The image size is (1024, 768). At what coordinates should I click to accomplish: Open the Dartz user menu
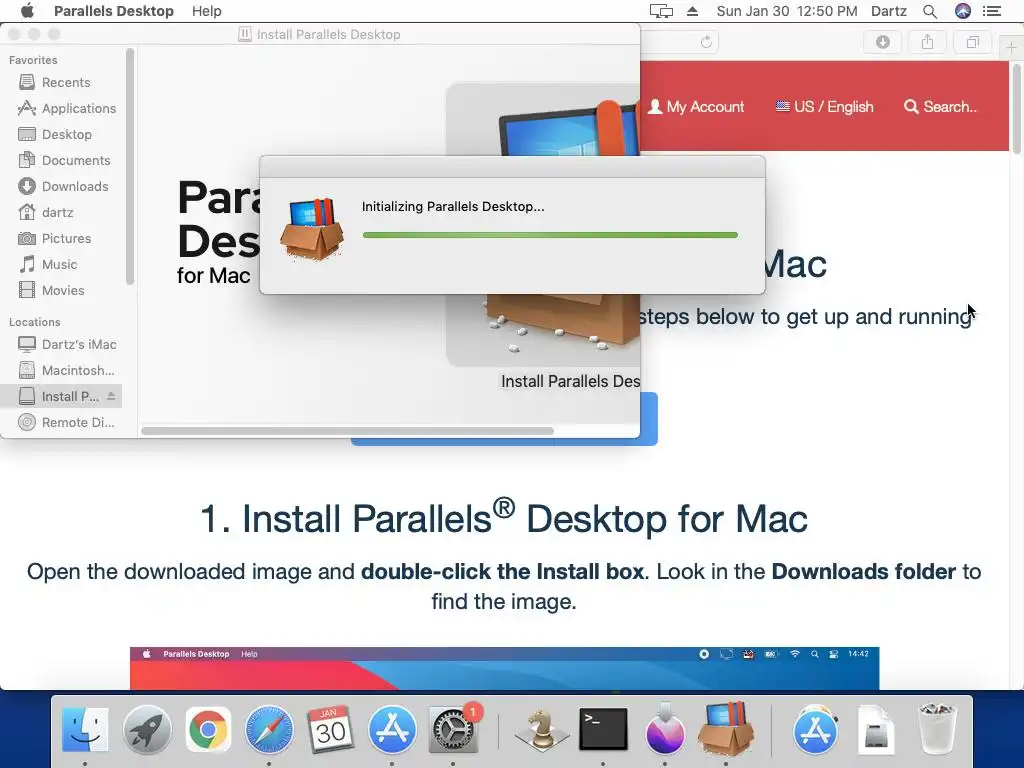point(889,11)
